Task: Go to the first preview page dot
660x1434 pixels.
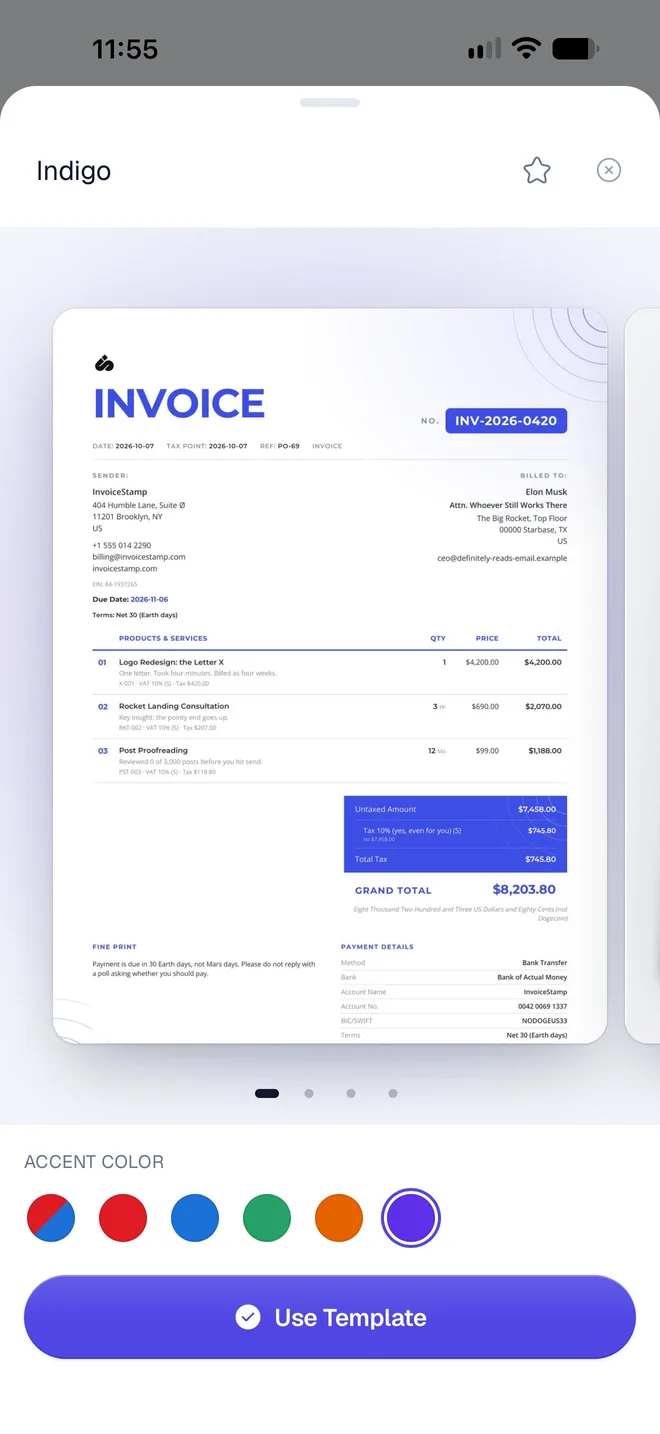Action: [x=267, y=1093]
